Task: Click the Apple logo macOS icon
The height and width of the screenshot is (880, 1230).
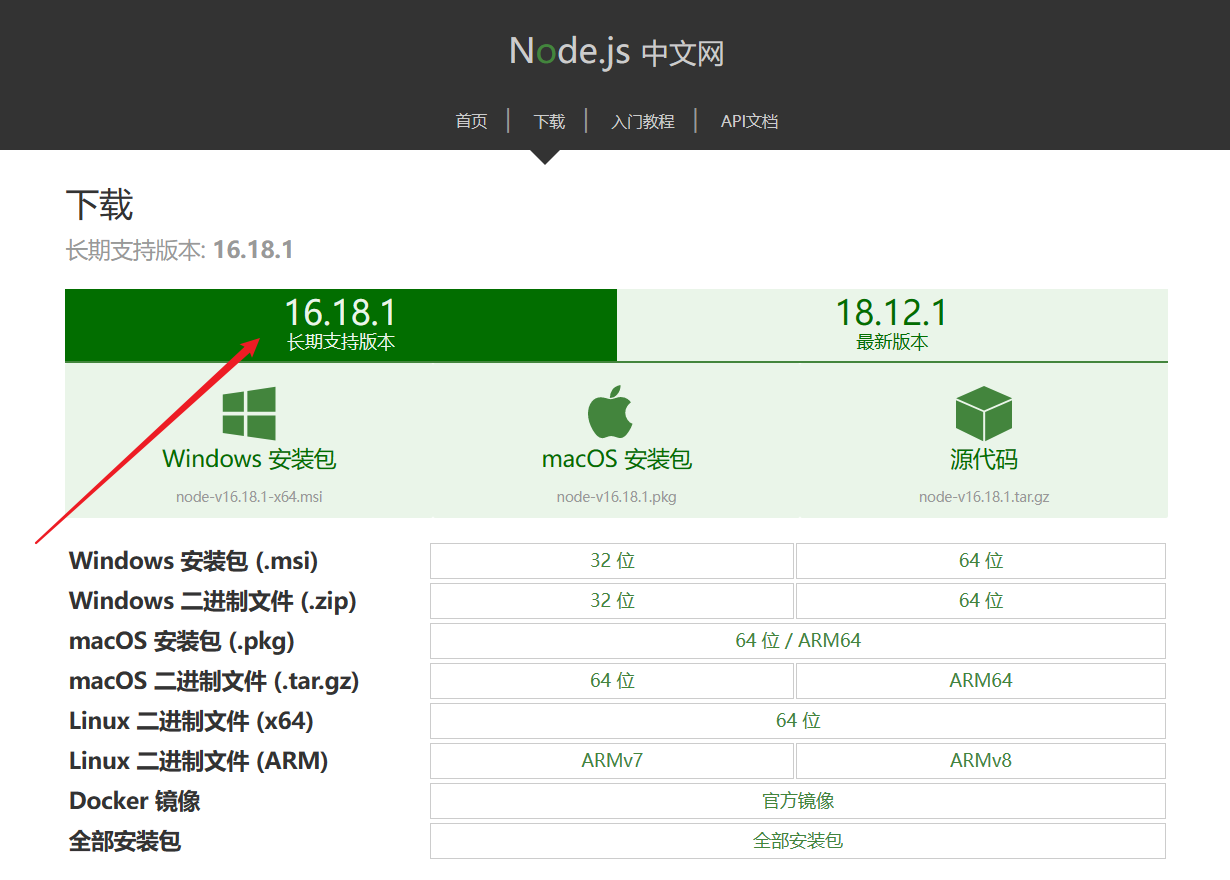Action: [x=611, y=412]
